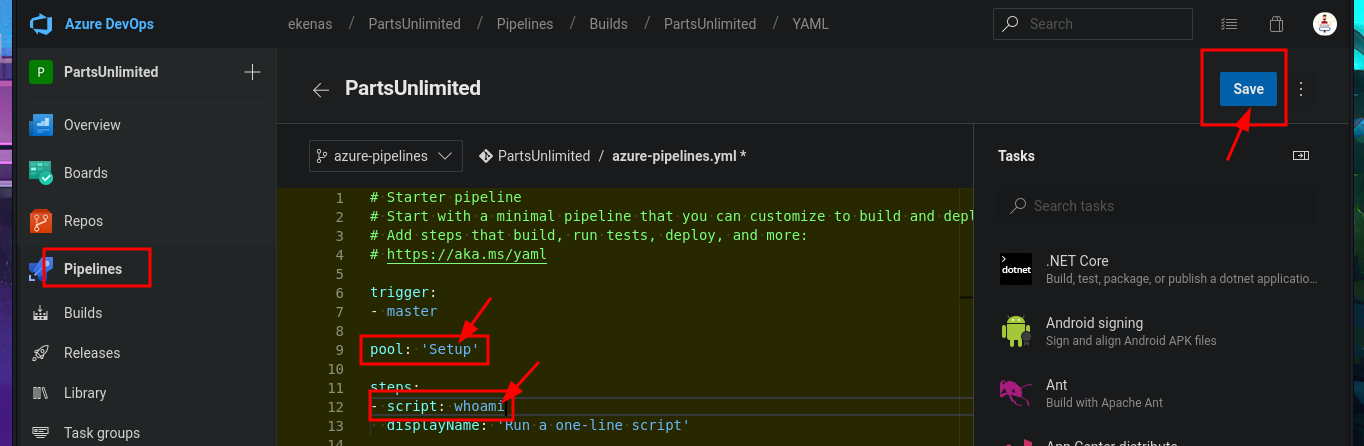
Task: Click the Search tasks input field
Action: click(x=1160, y=206)
